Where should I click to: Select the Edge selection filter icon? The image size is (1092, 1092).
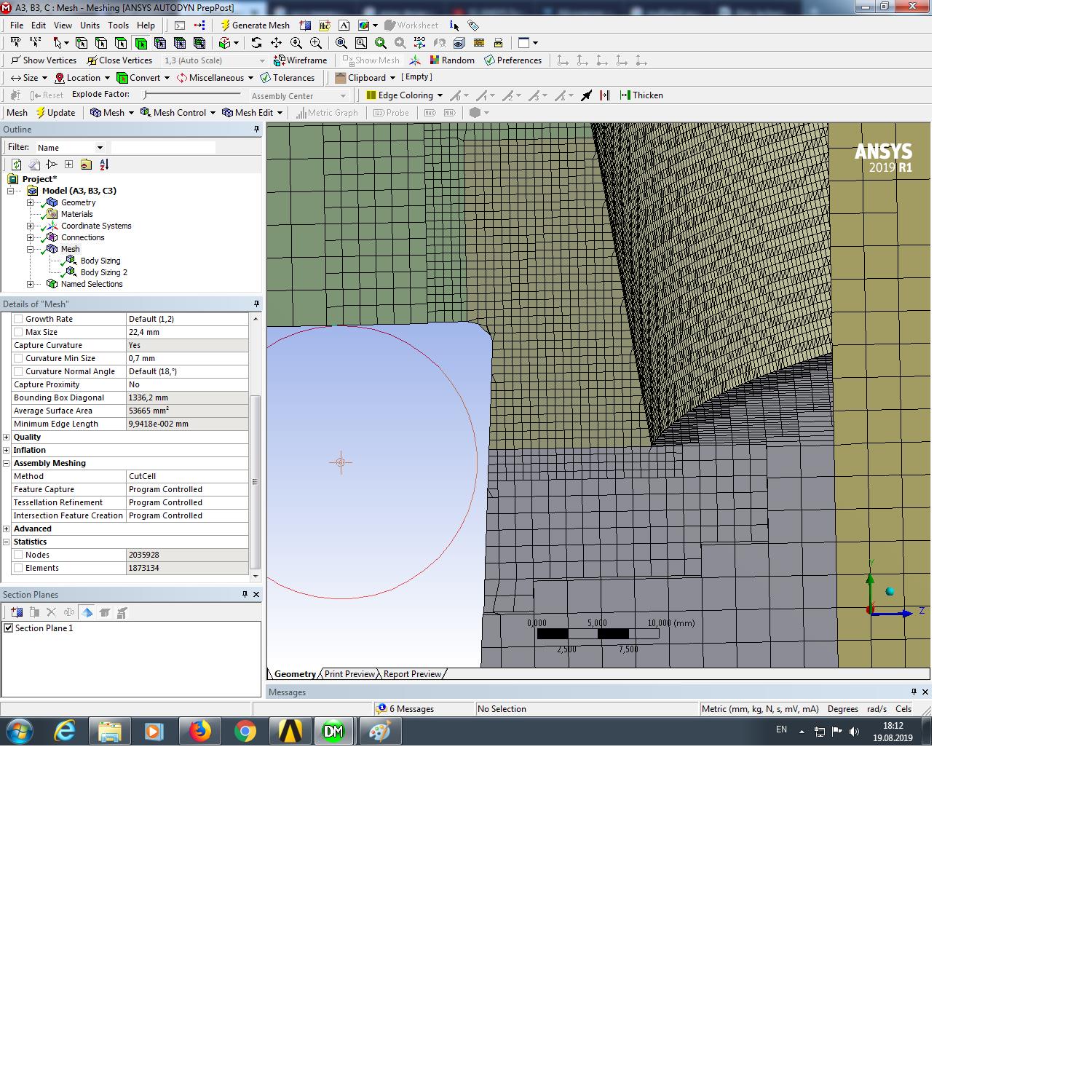pos(101,43)
